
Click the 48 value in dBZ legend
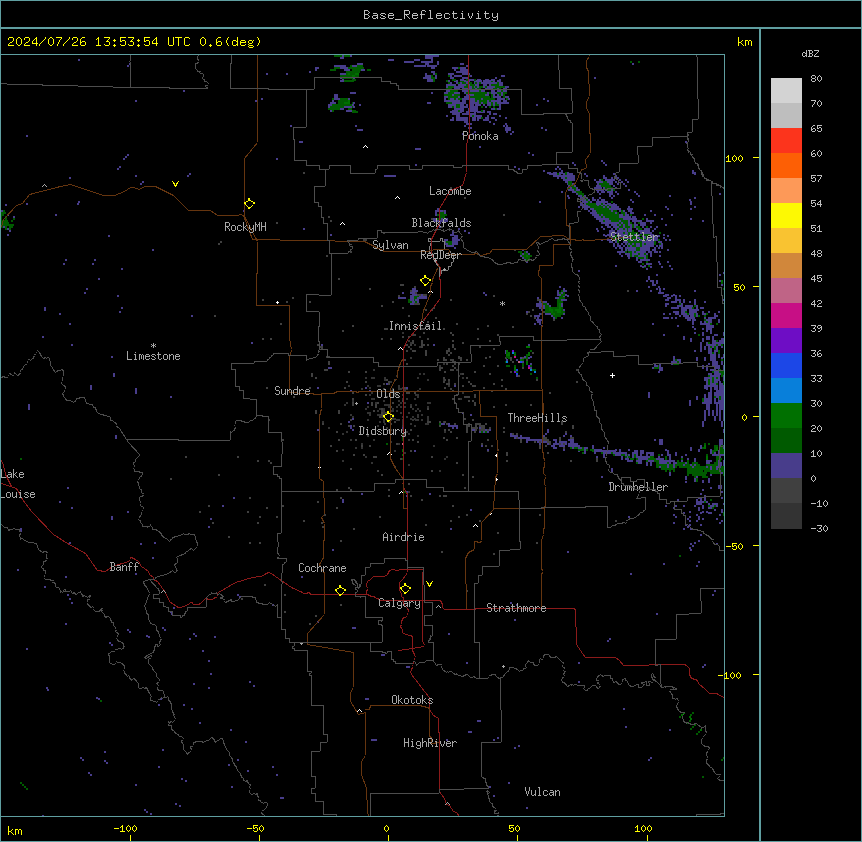point(816,253)
